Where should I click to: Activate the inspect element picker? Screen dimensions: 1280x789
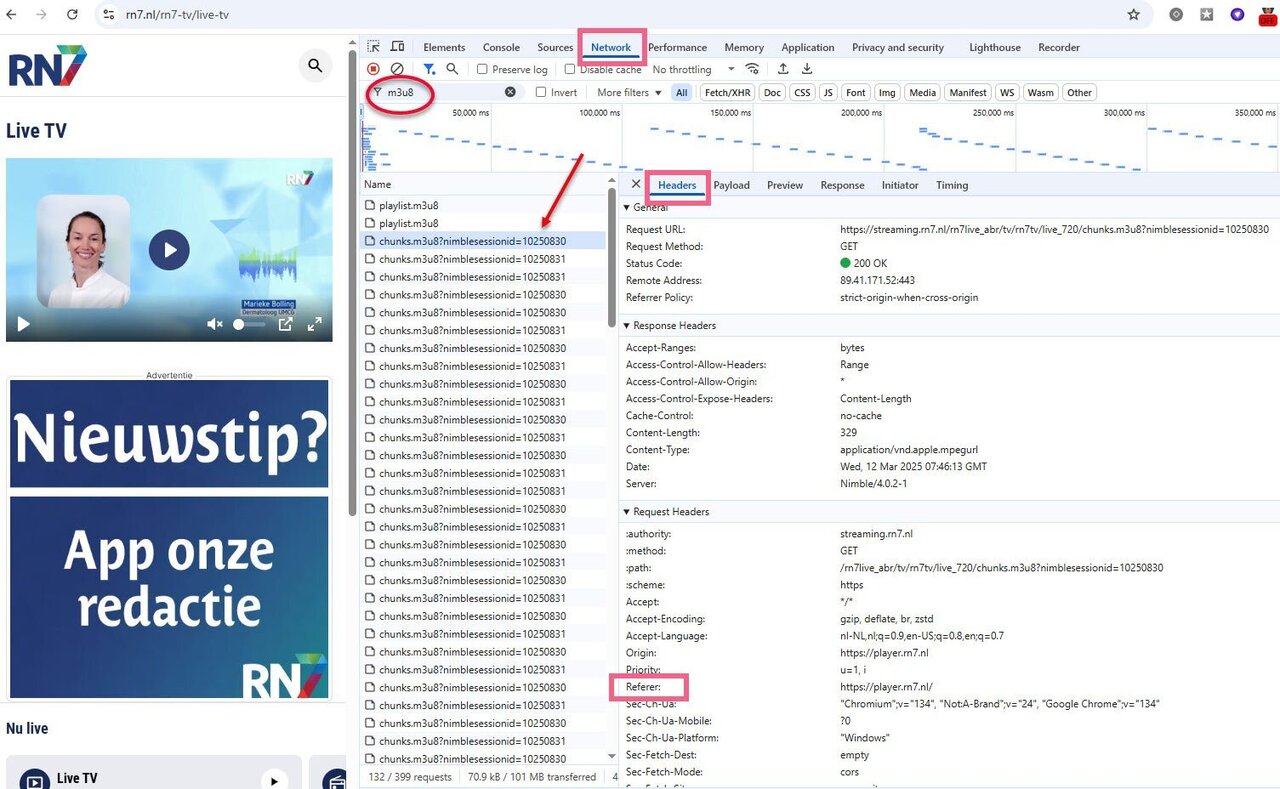pos(373,47)
